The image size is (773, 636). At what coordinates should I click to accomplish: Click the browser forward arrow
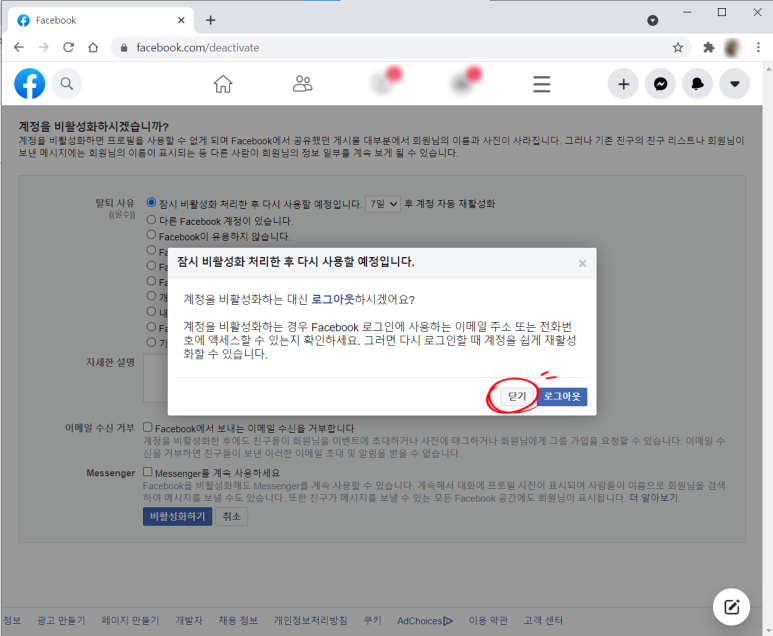[x=43, y=47]
